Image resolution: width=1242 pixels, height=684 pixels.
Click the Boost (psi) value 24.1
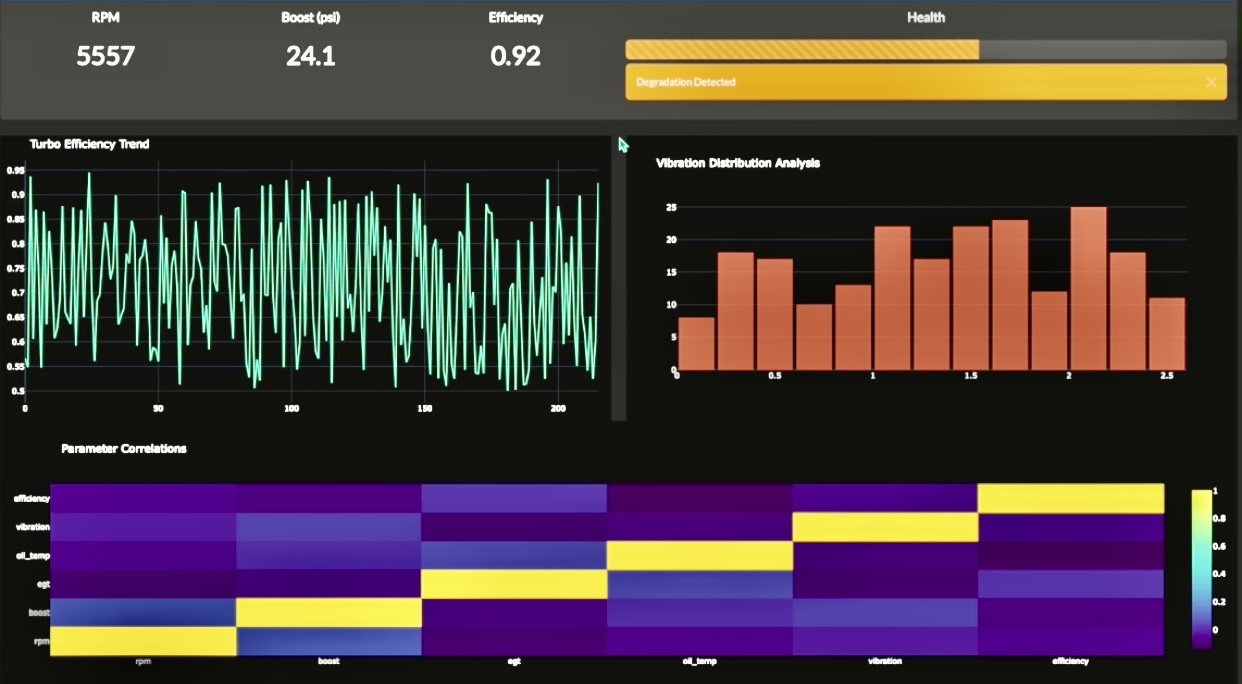coord(311,56)
